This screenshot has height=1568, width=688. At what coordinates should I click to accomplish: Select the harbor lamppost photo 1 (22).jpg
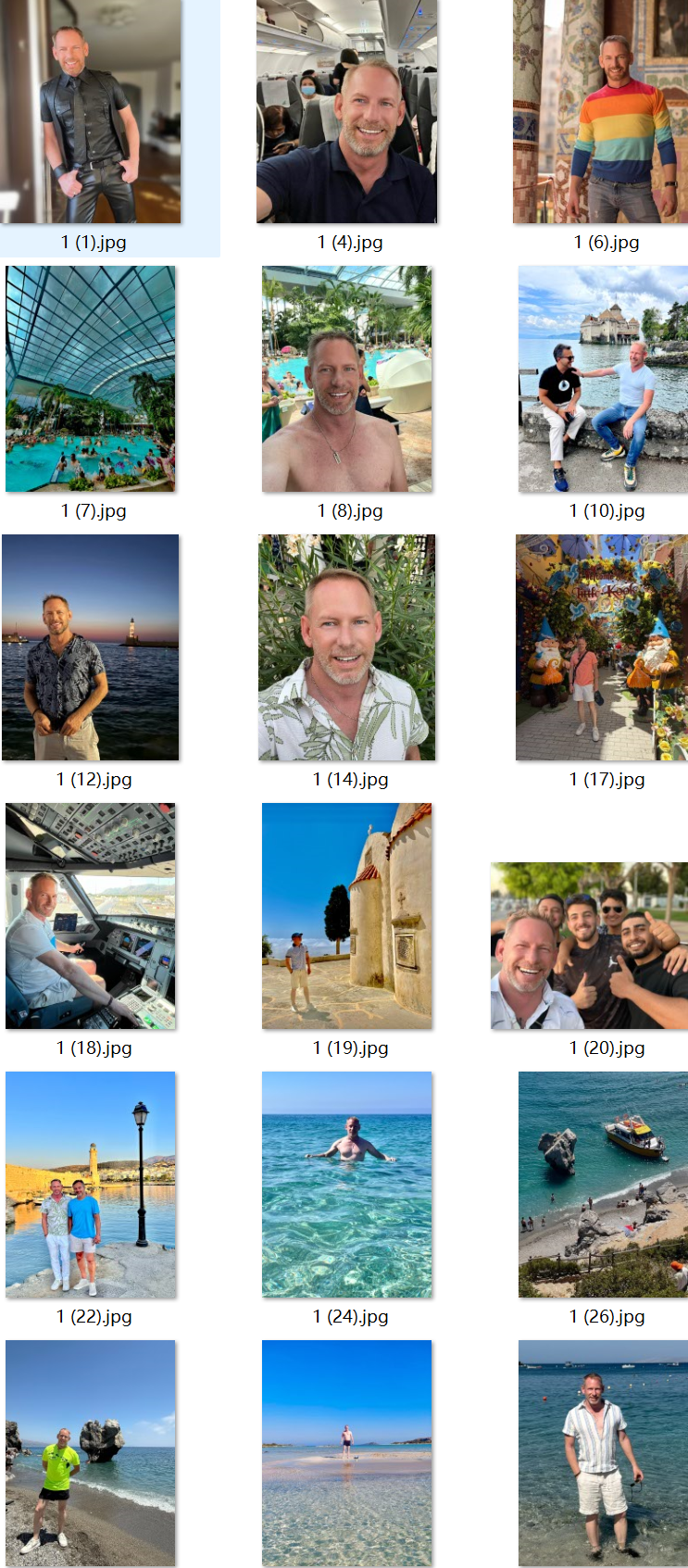pyautogui.click(x=91, y=1185)
